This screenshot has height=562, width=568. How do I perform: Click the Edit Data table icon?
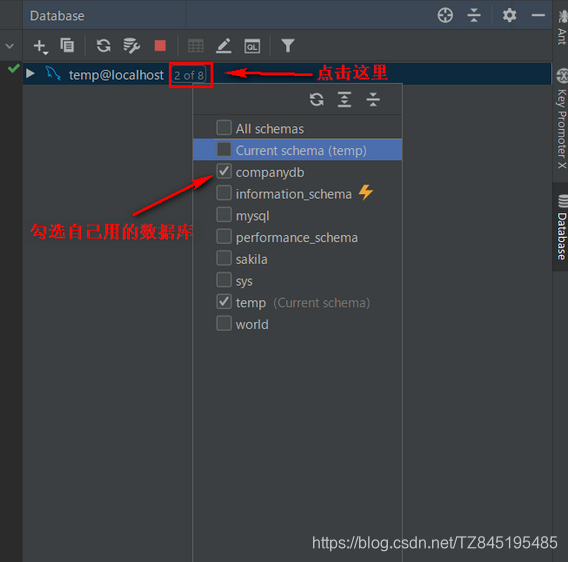[196, 46]
